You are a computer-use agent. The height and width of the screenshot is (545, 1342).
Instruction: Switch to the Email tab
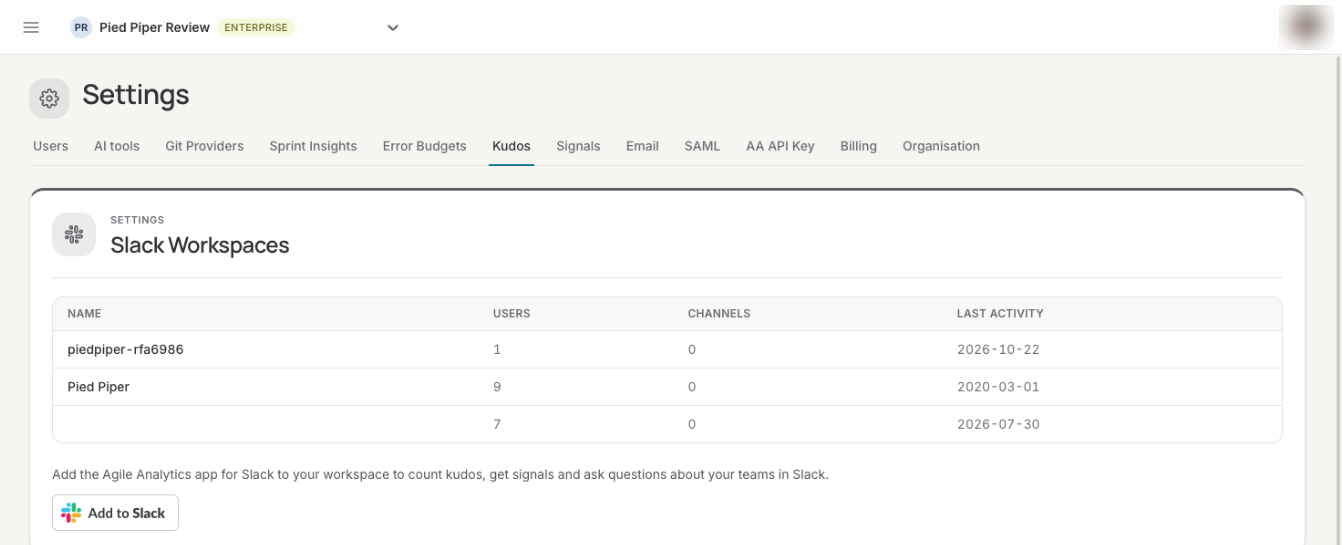[x=642, y=146]
